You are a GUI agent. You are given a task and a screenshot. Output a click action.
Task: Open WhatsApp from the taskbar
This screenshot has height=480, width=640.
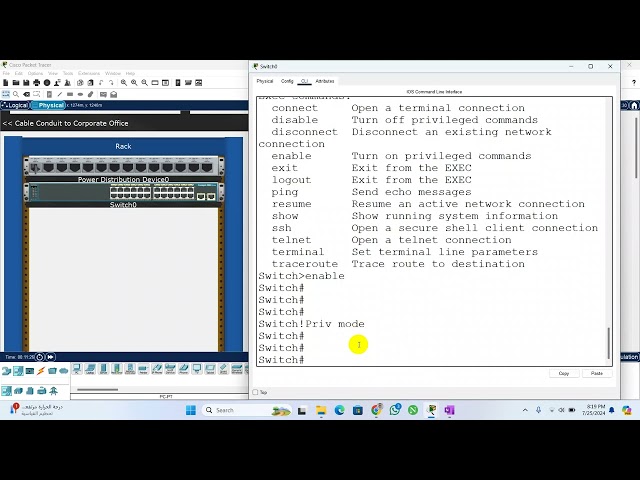[x=395, y=410]
